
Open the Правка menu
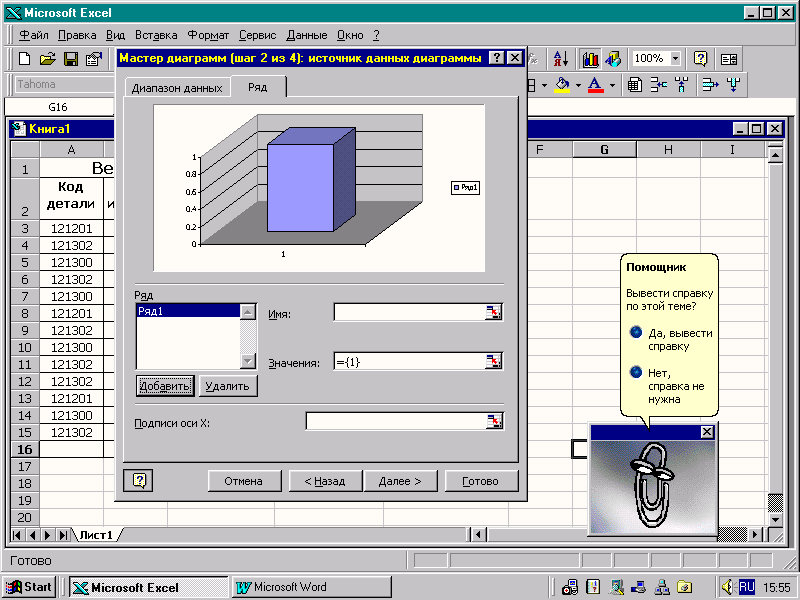77,35
